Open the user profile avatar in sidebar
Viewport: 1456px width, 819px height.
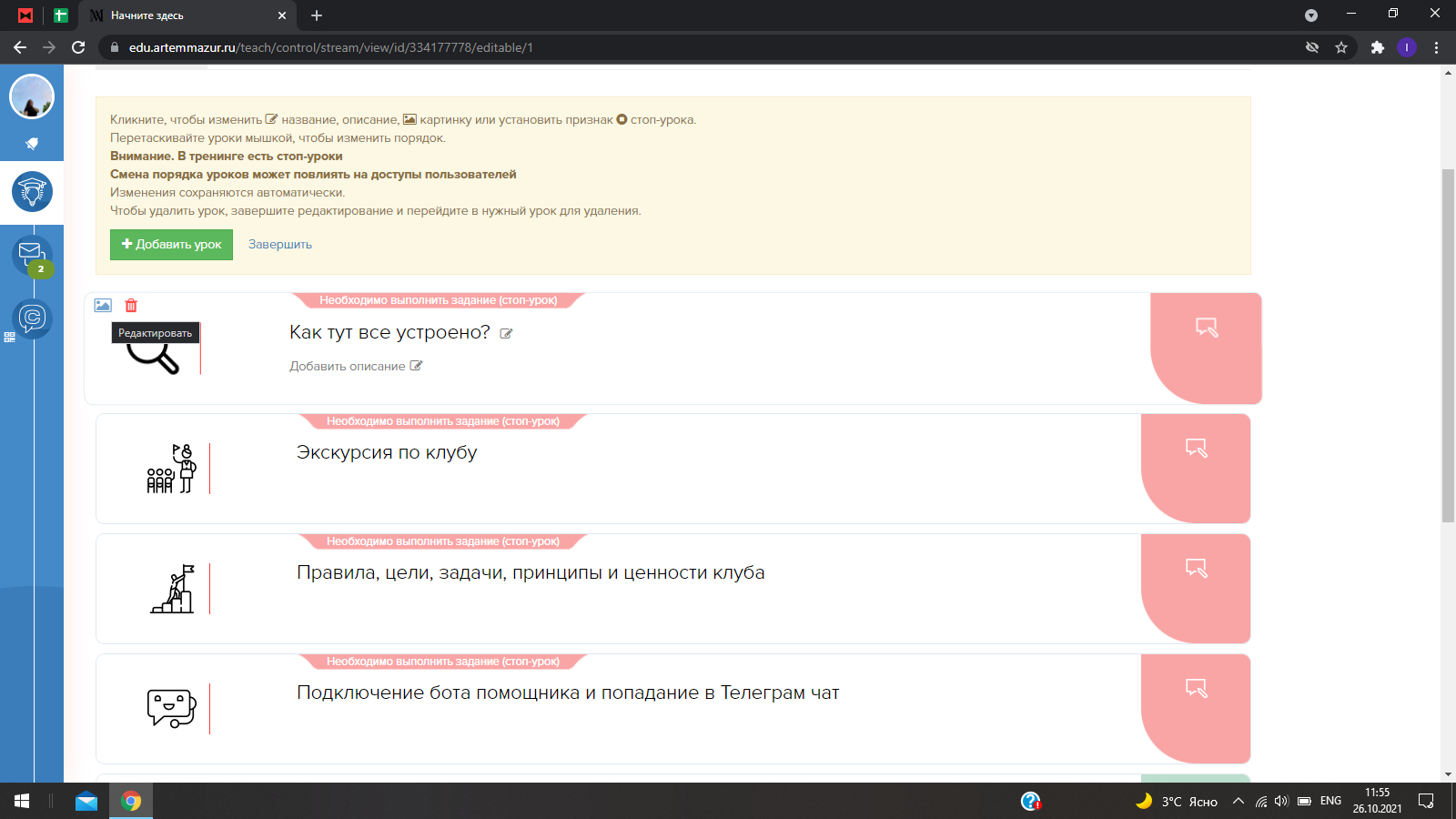point(32,96)
